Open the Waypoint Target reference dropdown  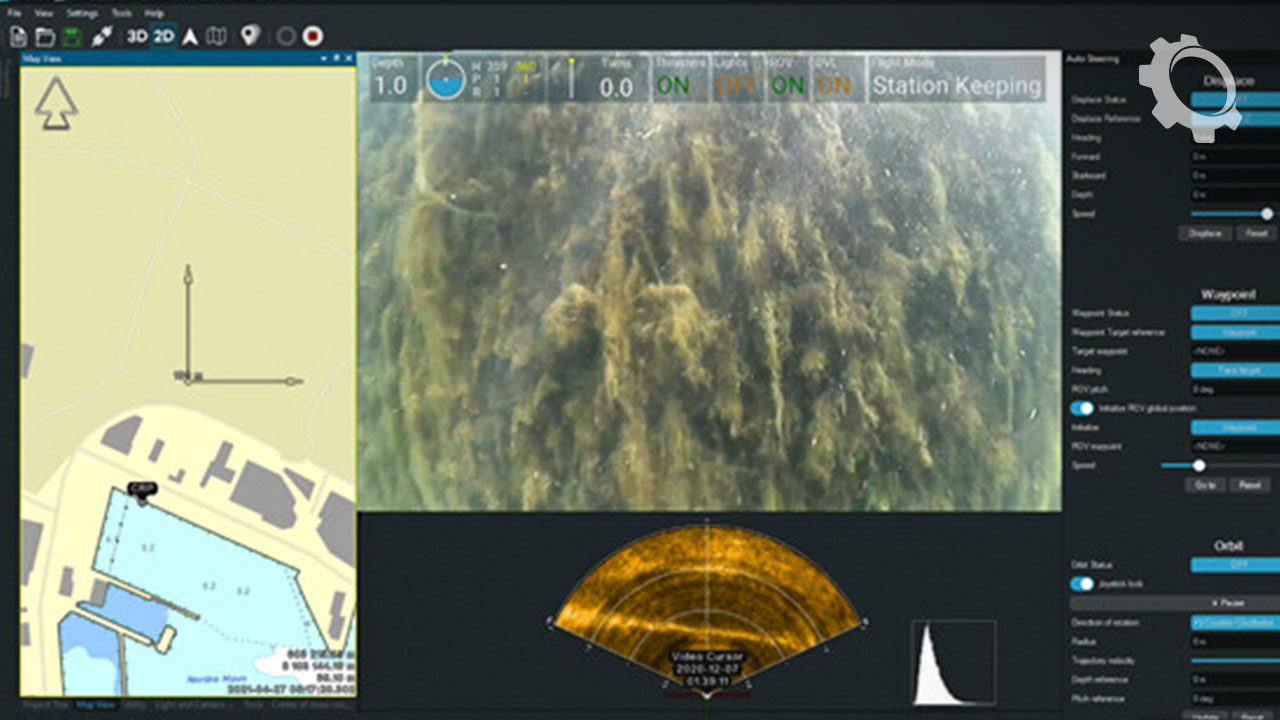coord(1235,332)
